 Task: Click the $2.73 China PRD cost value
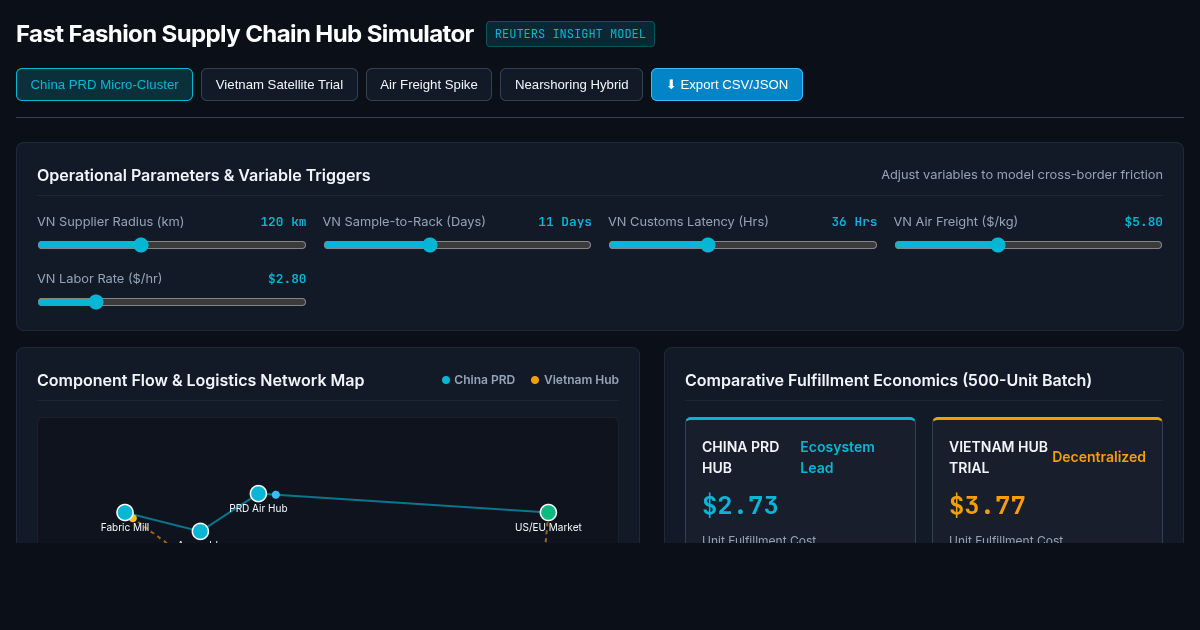[x=740, y=506]
